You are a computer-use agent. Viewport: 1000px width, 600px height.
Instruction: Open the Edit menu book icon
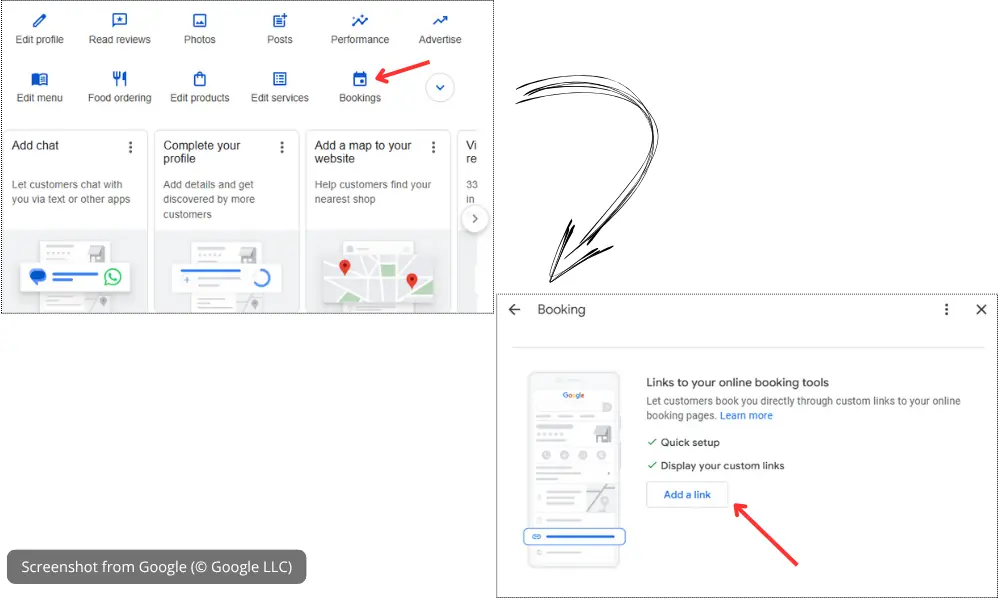coord(39,77)
